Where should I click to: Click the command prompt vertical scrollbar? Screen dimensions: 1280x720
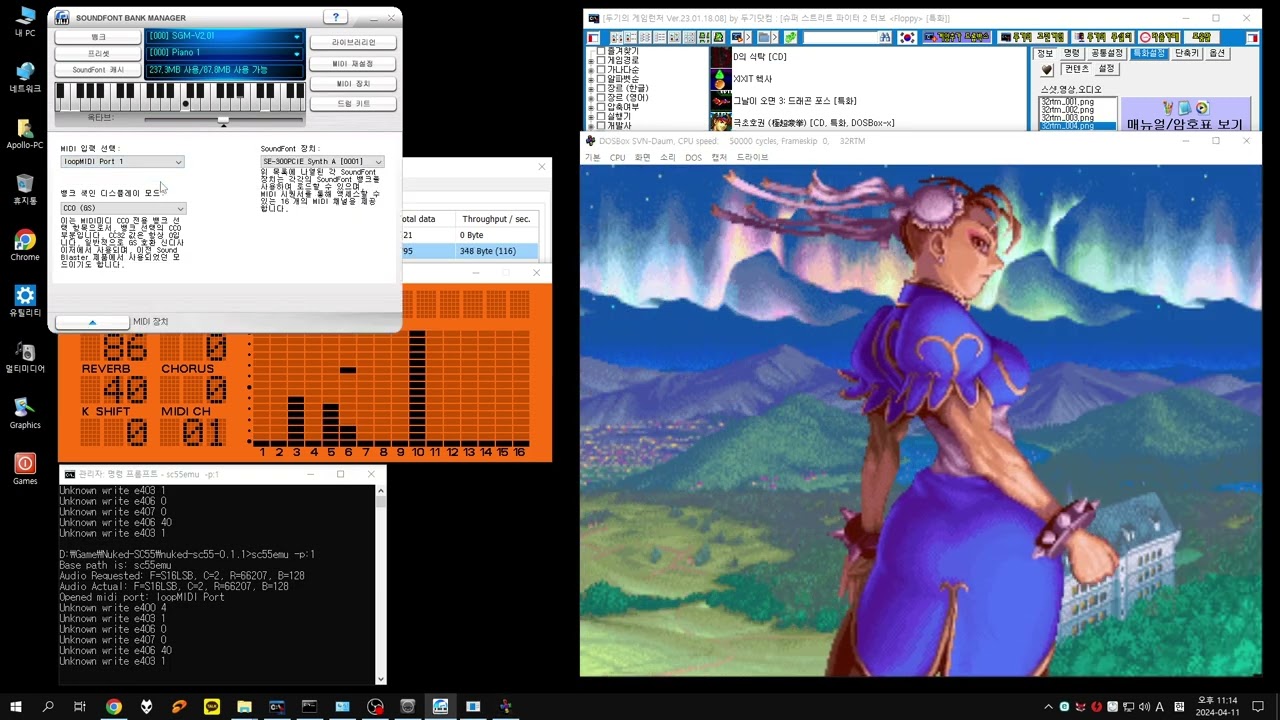click(381, 584)
